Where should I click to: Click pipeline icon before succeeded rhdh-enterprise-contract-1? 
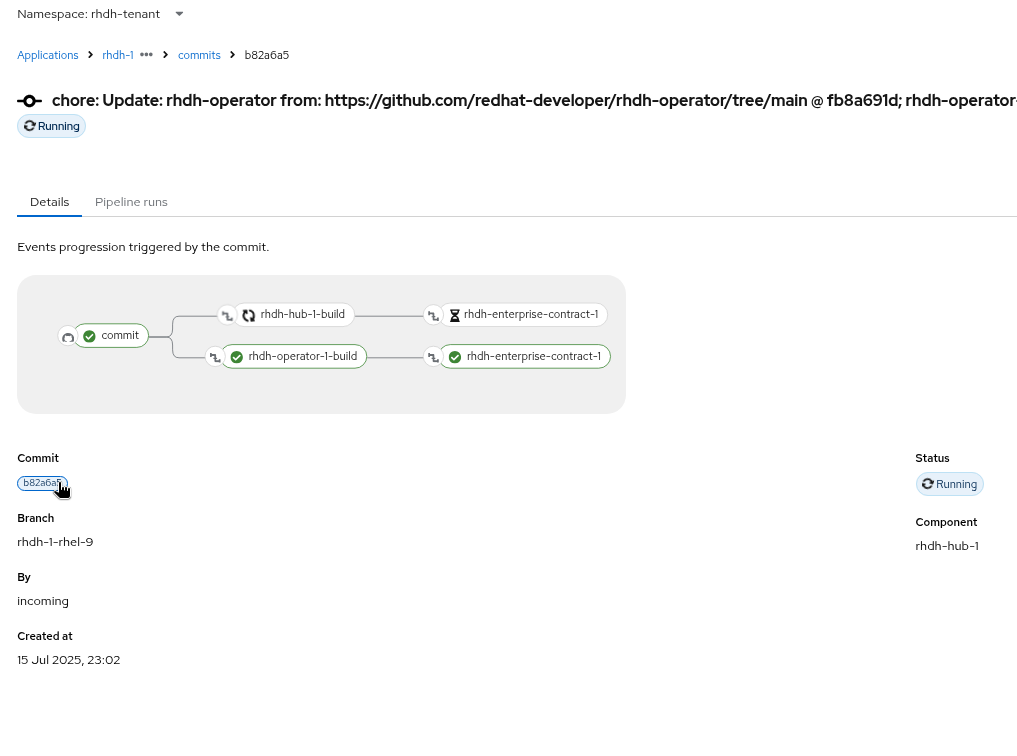point(433,357)
